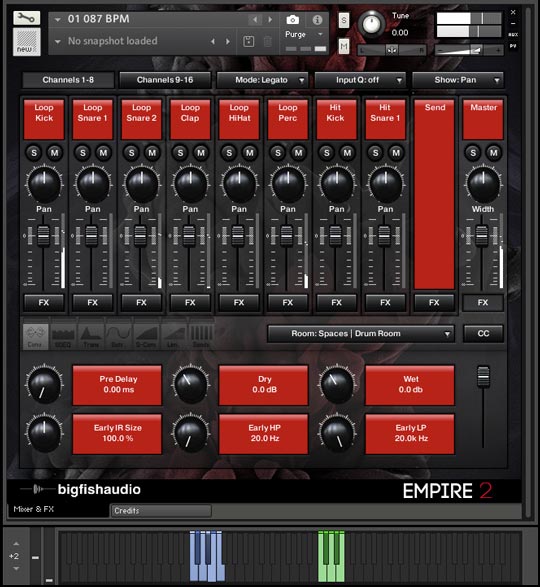Image resolution: width=540 pixels, height=587 pixels.
Task: Click the Master volume fader
Action: click(482, 236)
